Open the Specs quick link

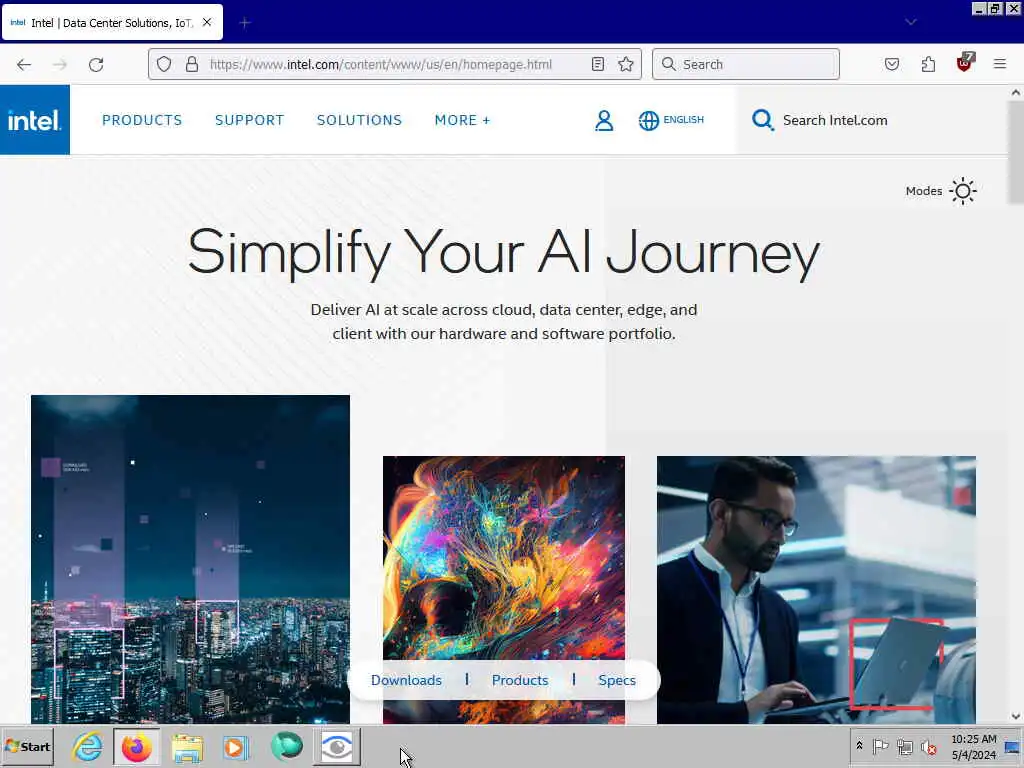pos(616,680)
